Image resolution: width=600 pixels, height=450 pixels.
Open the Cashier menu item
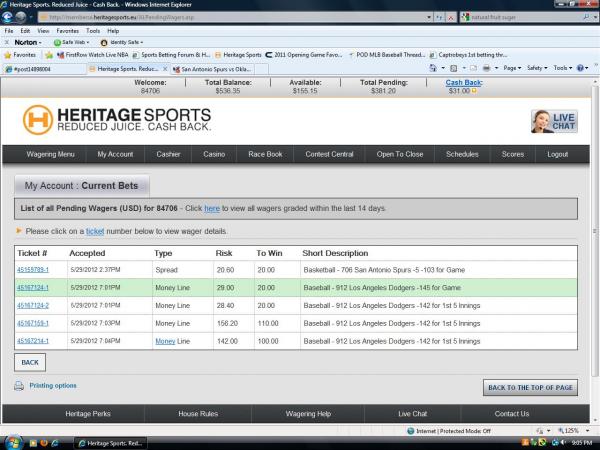[x=168, y=155]
